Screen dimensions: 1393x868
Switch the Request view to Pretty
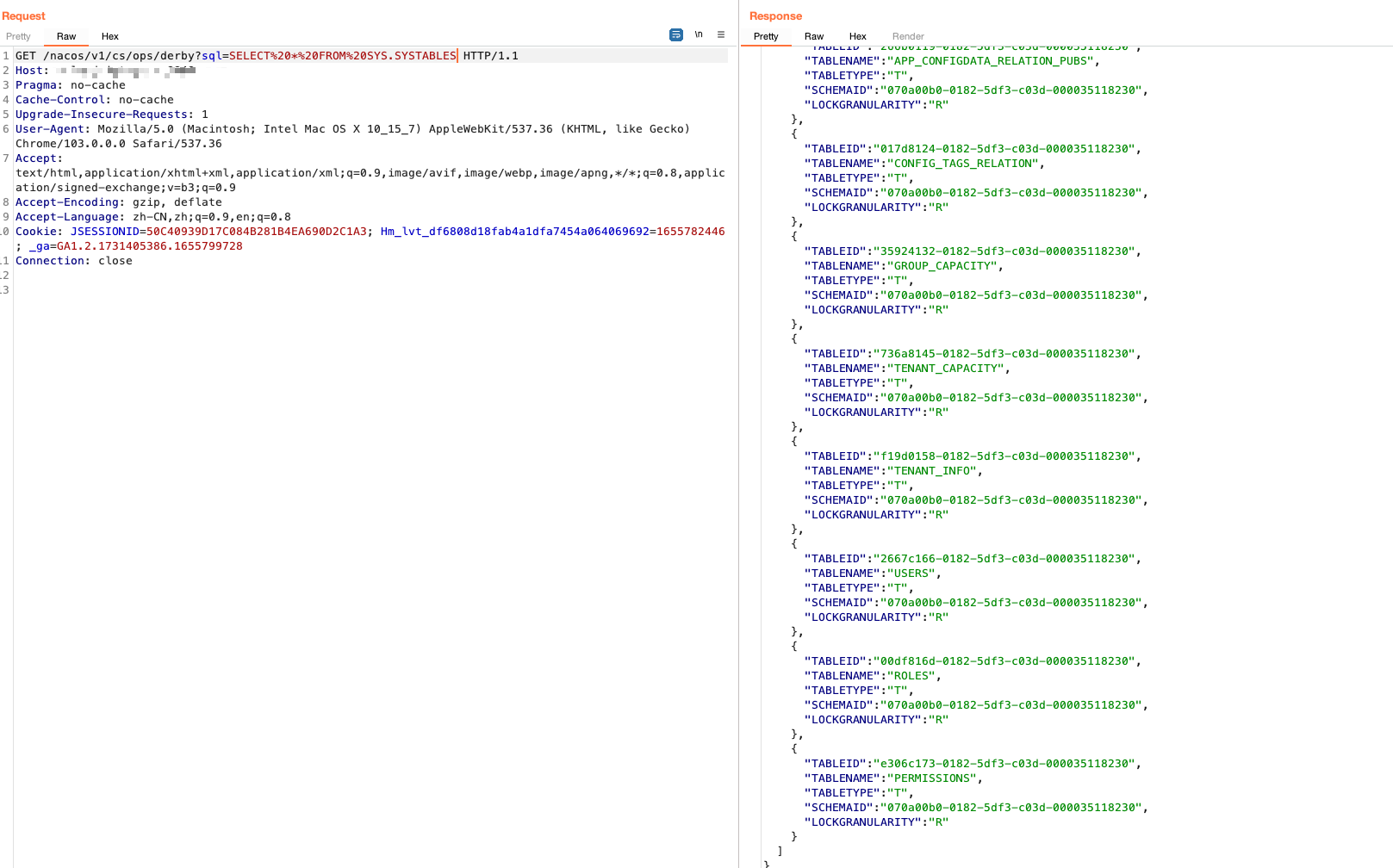(x=18, y=36)
